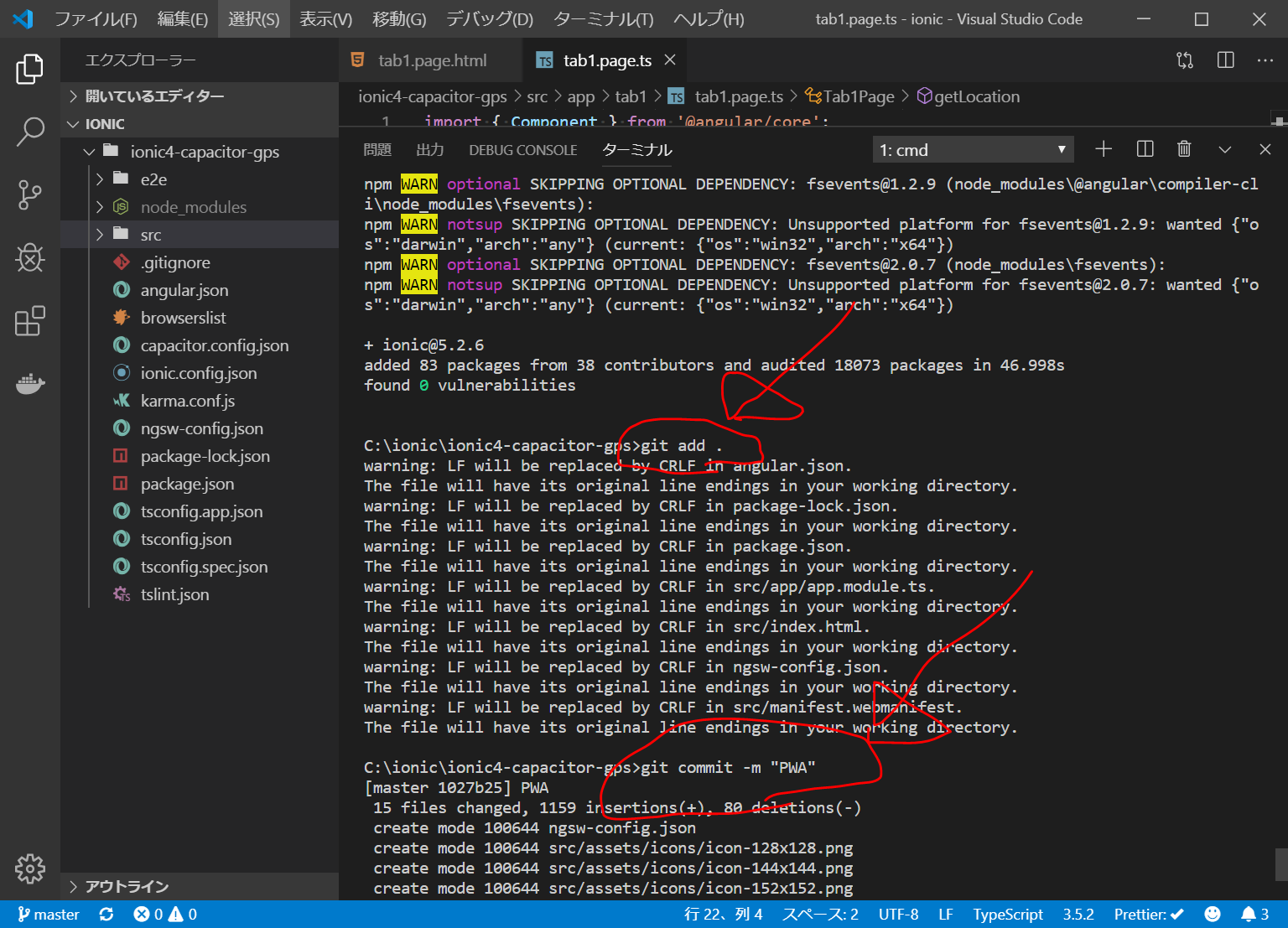Split the terminal pane
The image size is (1288, 928).
point(1145,149)
